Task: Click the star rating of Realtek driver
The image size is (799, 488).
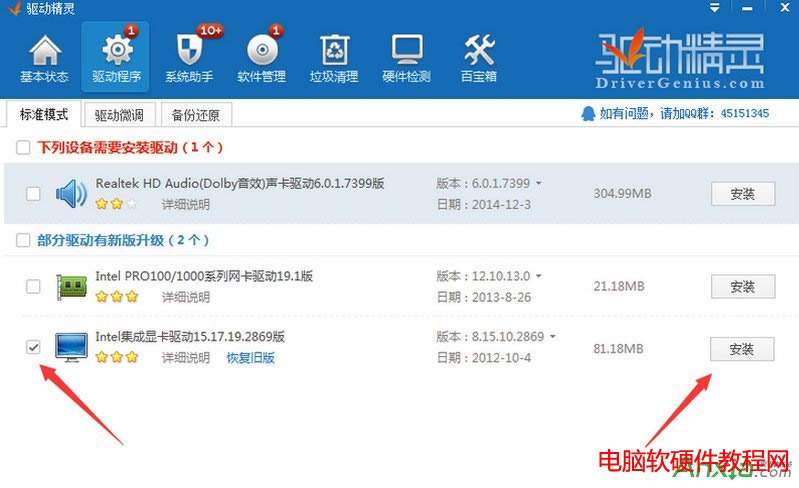Action: tap(116, 204)
